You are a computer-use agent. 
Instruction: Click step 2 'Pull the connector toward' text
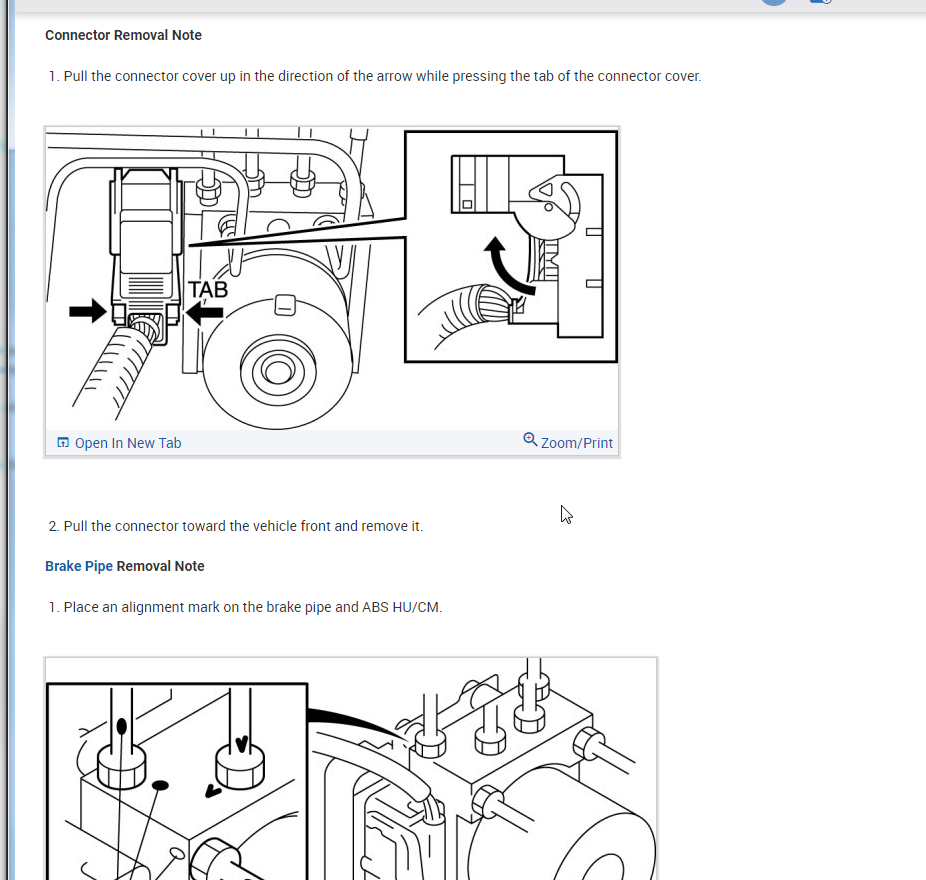pyautogui.click(x=243, y=526)
